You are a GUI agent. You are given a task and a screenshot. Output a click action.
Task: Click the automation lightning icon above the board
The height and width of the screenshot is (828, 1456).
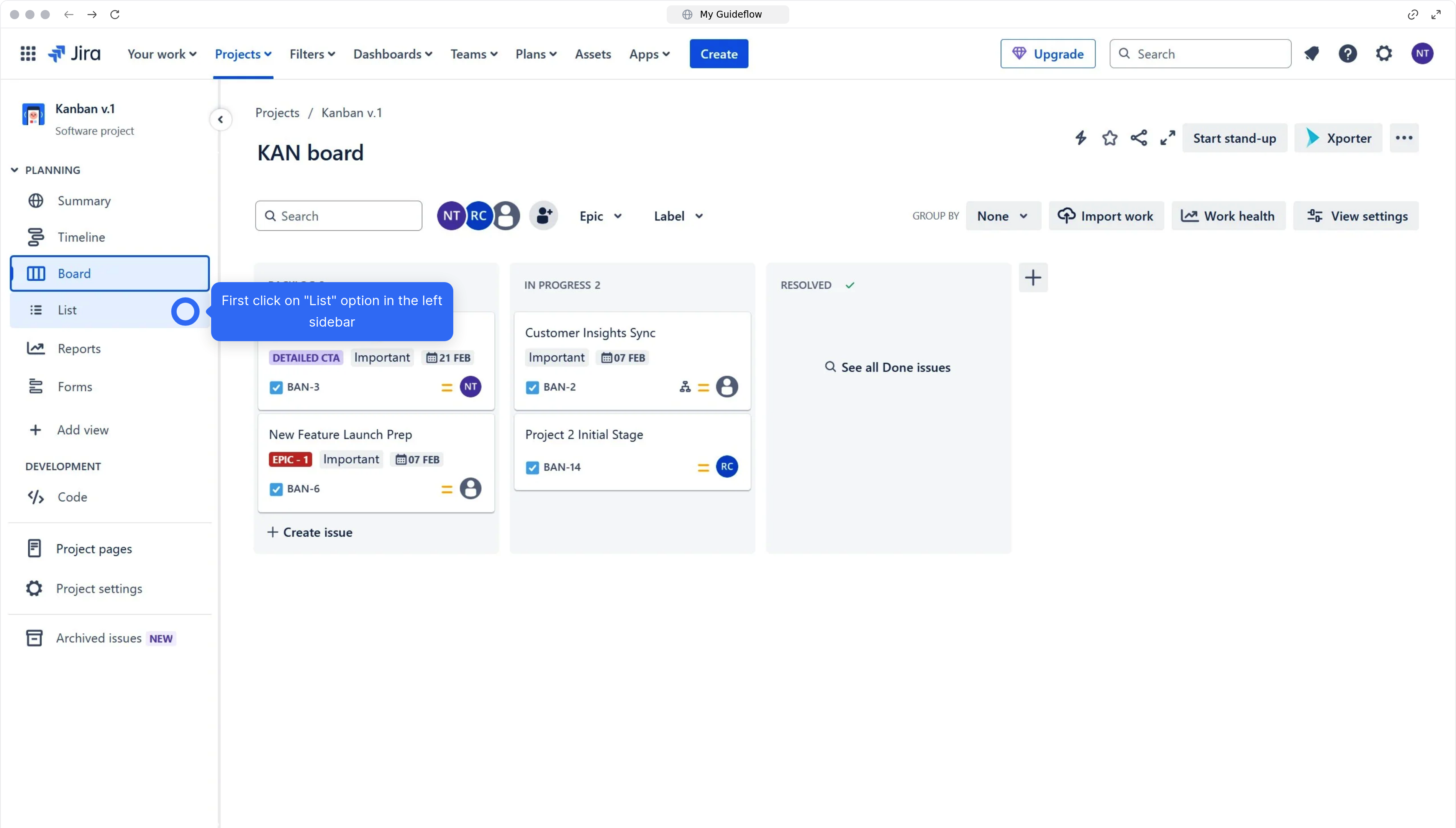pyautogui.click(x=1081, y=138)
